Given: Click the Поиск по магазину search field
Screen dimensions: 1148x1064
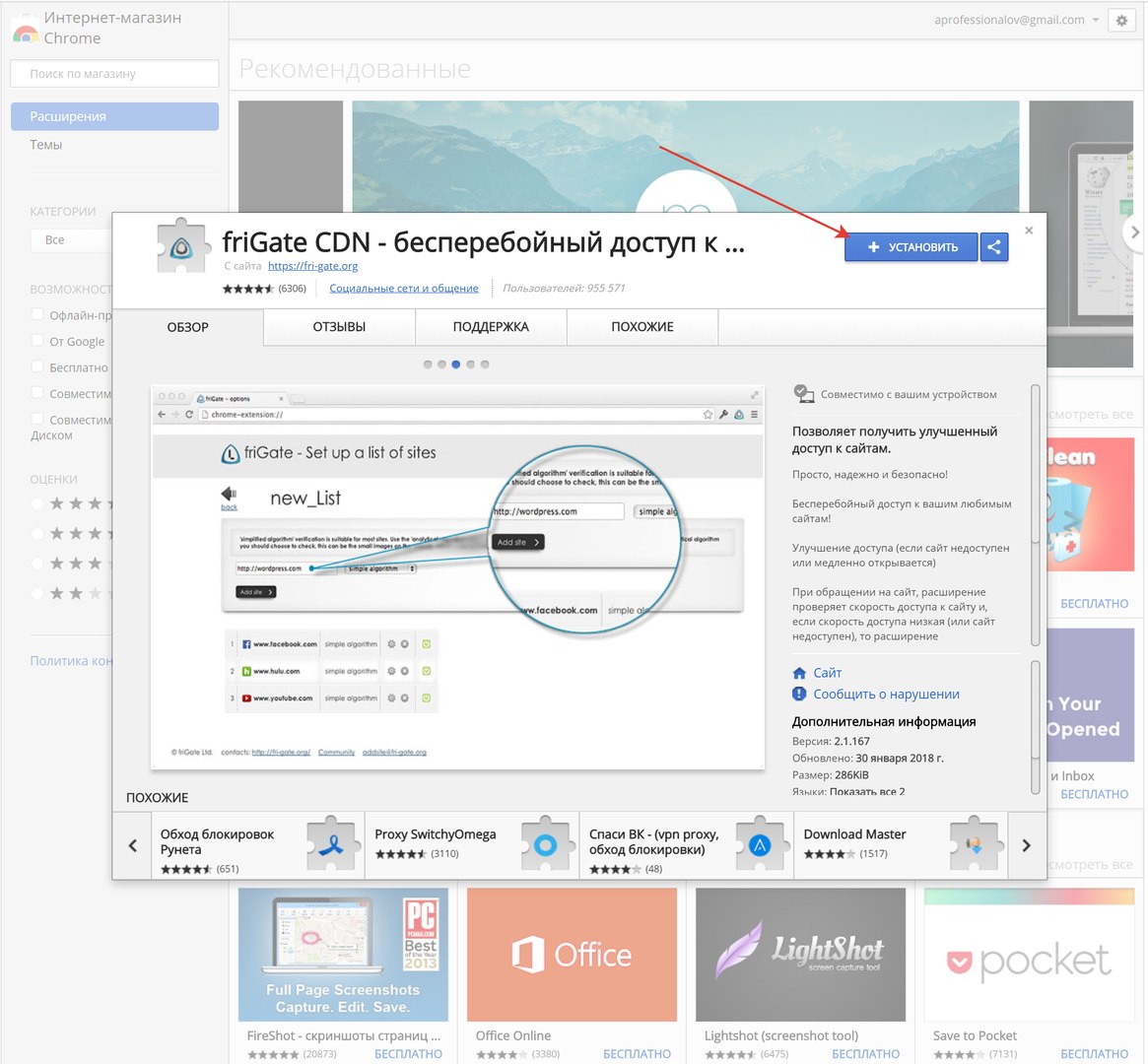Looking at the screenshot, I should point(115,74).
